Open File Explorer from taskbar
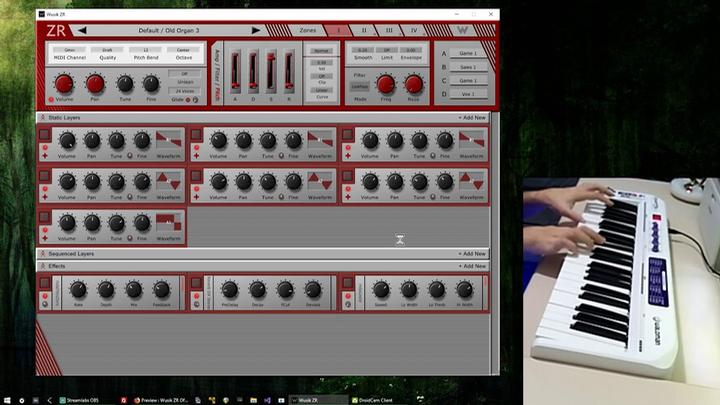720x405 pixels. pyautogui.click(x=253, y=400)
